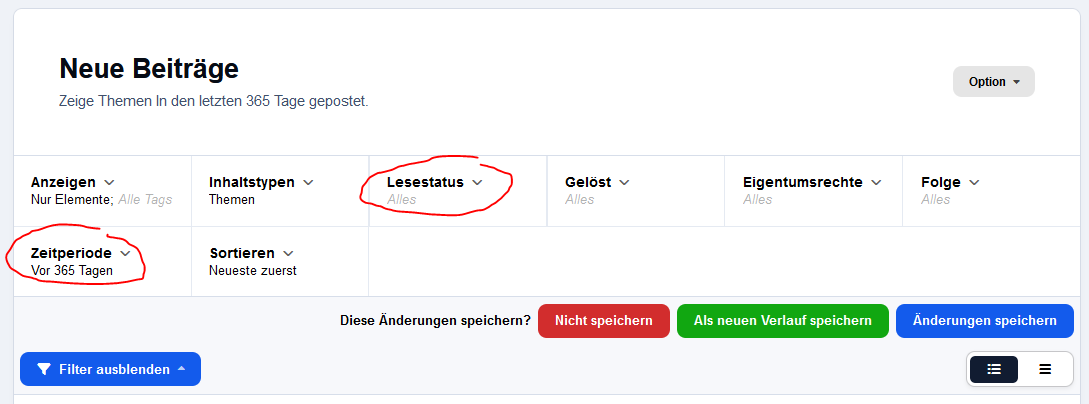This screenshot has height=404, width=1089.
Task: Click the chevron next to Zeitperiode
Action: [125, 253]
